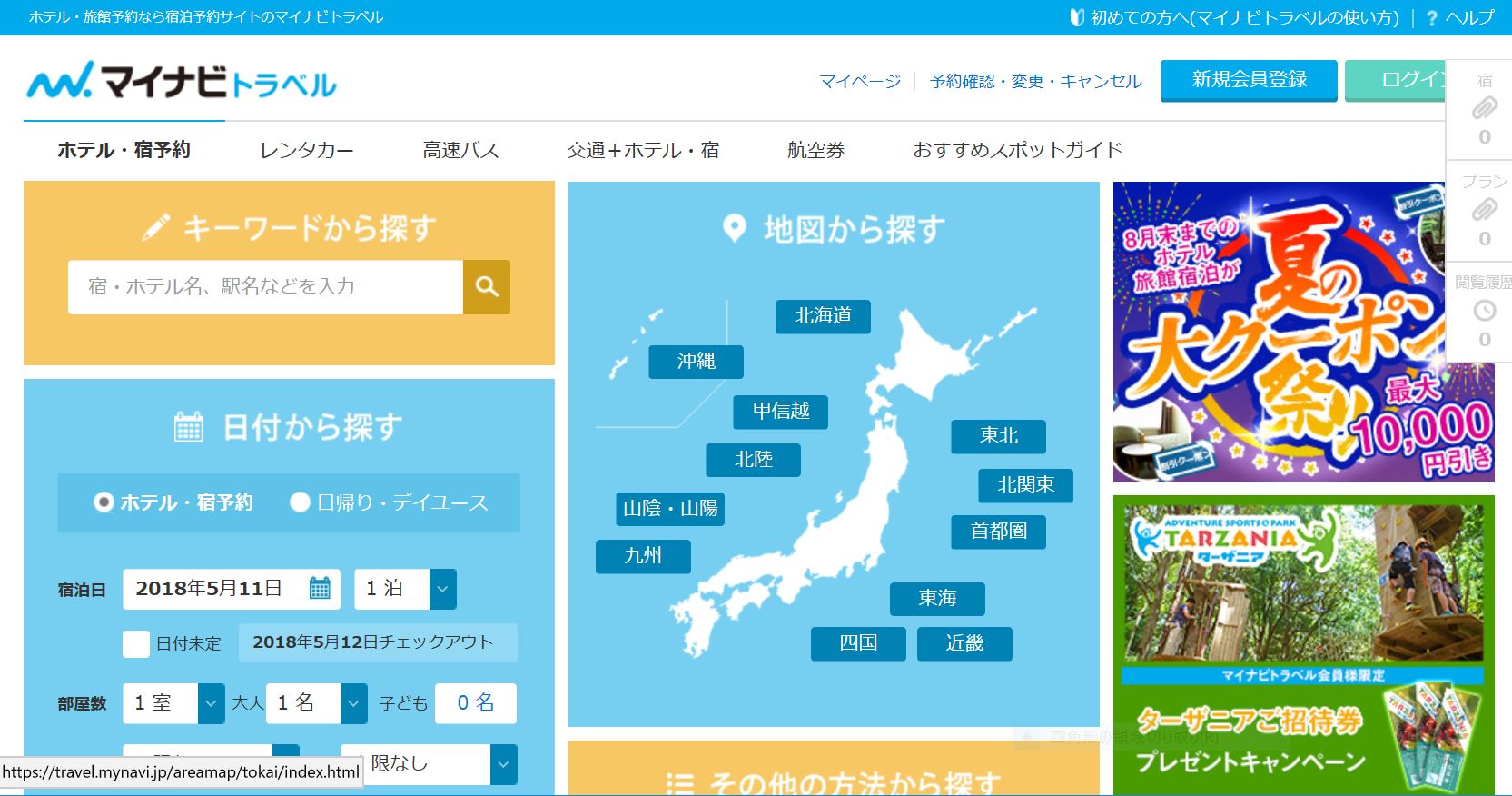Select 北海道 on the map

coord(824,316)
